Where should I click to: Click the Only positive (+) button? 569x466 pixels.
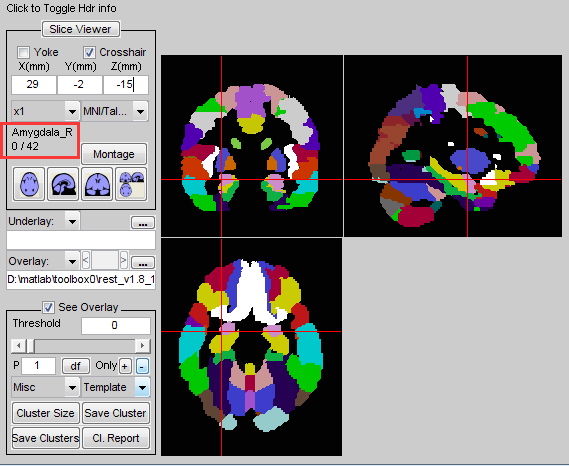[x=124, y=366]
